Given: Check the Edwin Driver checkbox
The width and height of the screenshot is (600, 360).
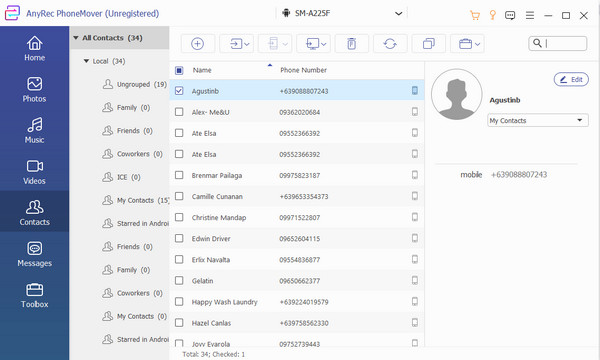Looking at the screenshot, I should 179,238.
